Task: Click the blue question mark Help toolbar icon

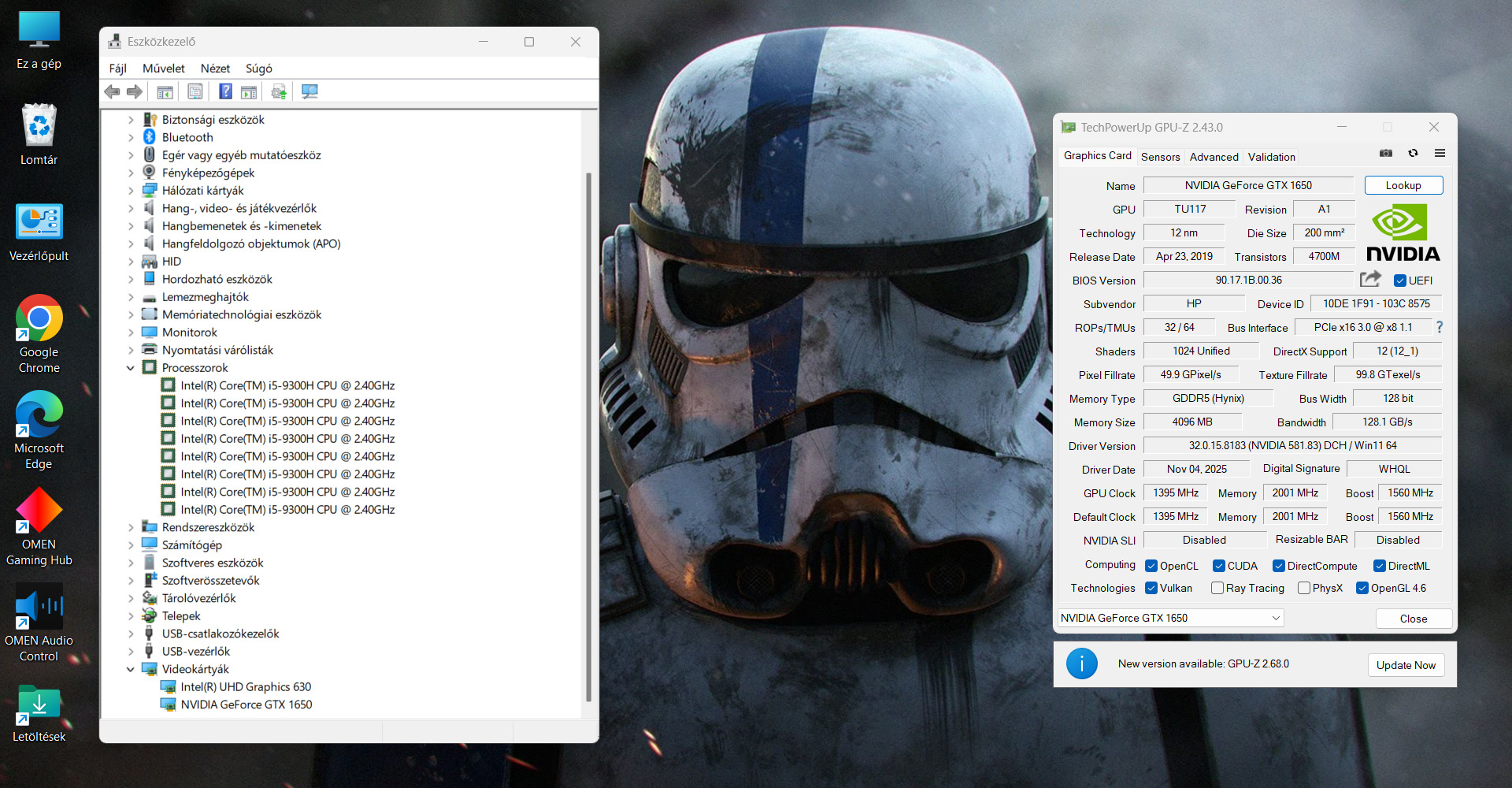Action: (225, 92)
